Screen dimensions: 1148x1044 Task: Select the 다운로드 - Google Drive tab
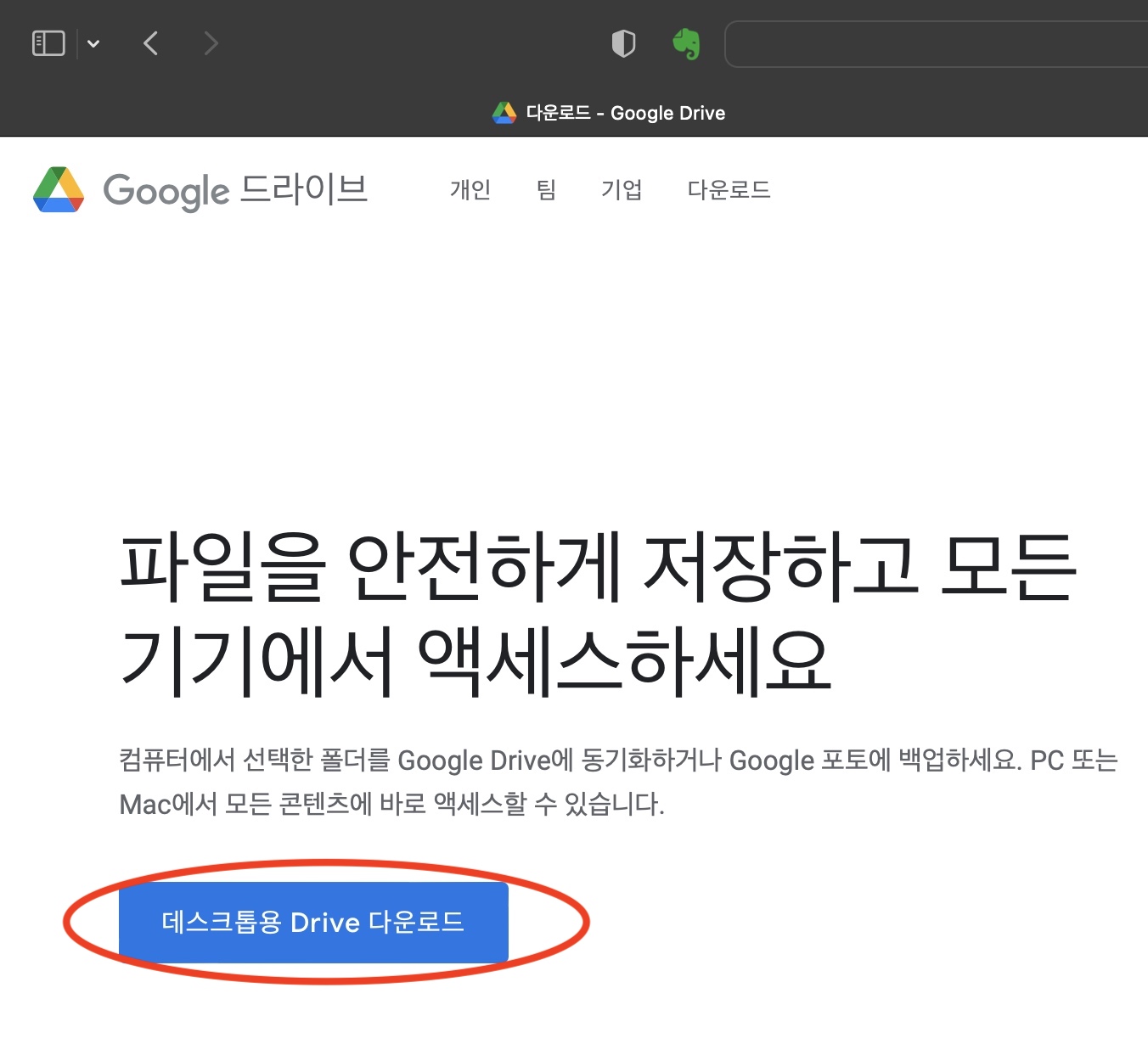coord(609,113)
